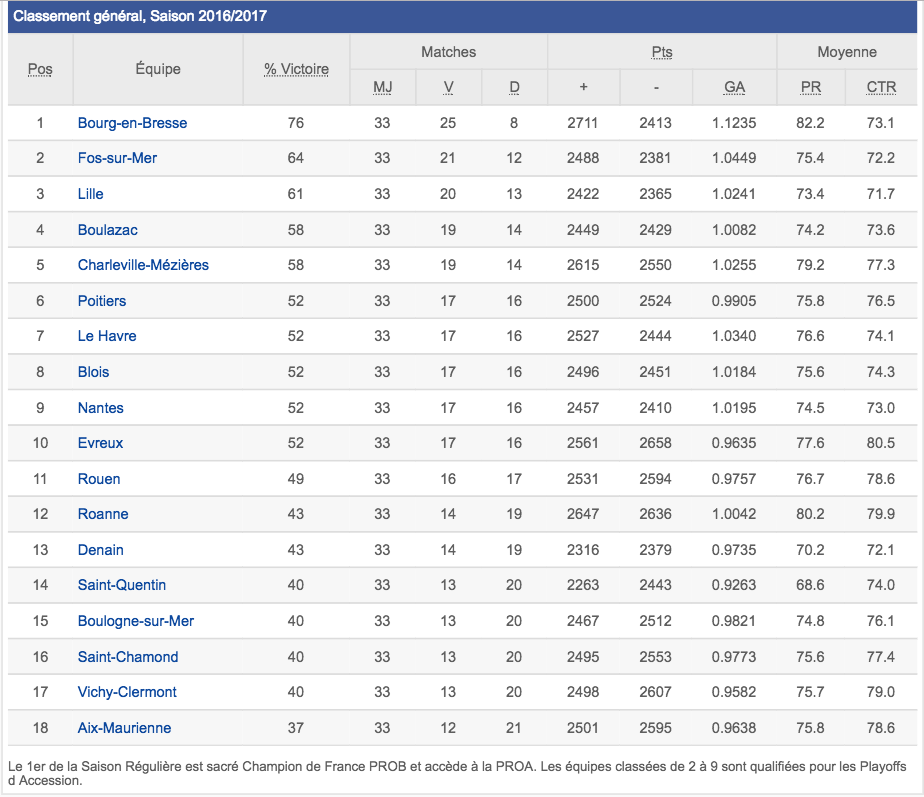Click the GA column header

(734, 87)
